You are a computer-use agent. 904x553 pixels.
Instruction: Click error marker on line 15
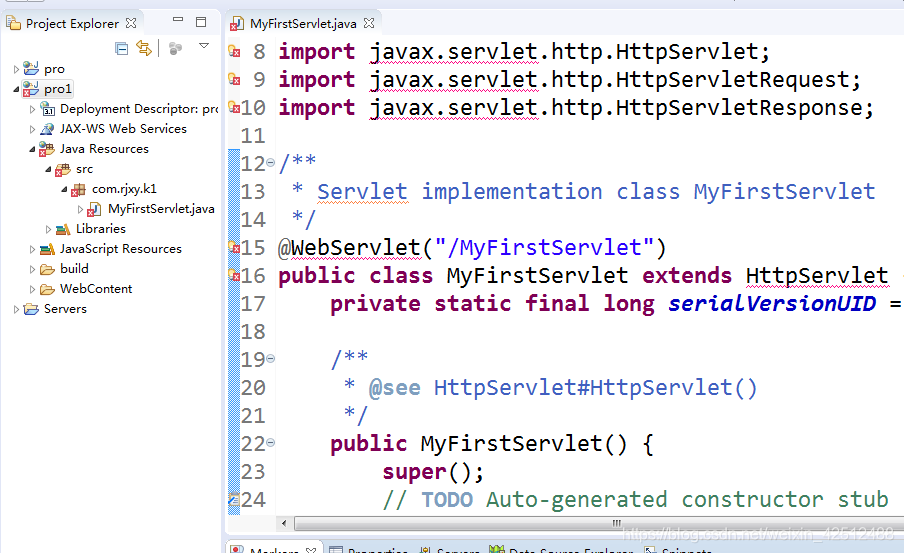click(234, 247)
